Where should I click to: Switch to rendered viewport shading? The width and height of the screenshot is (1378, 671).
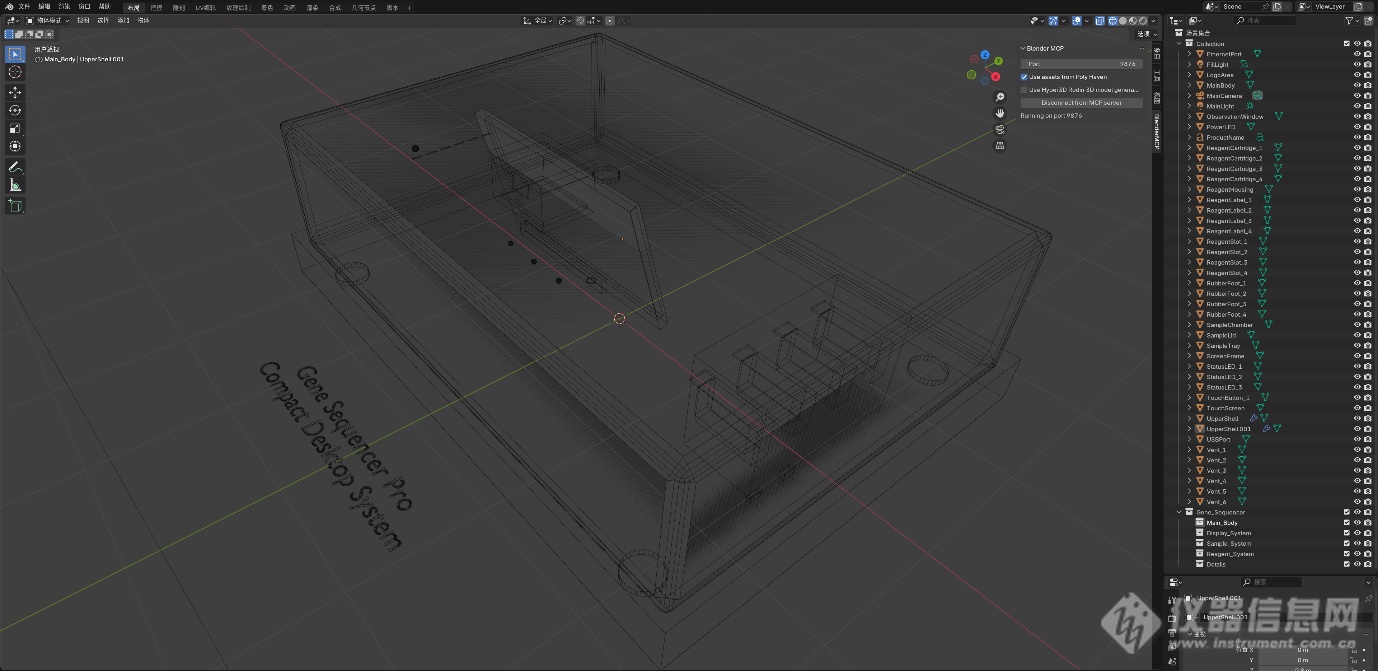(x=1143, y=20)
